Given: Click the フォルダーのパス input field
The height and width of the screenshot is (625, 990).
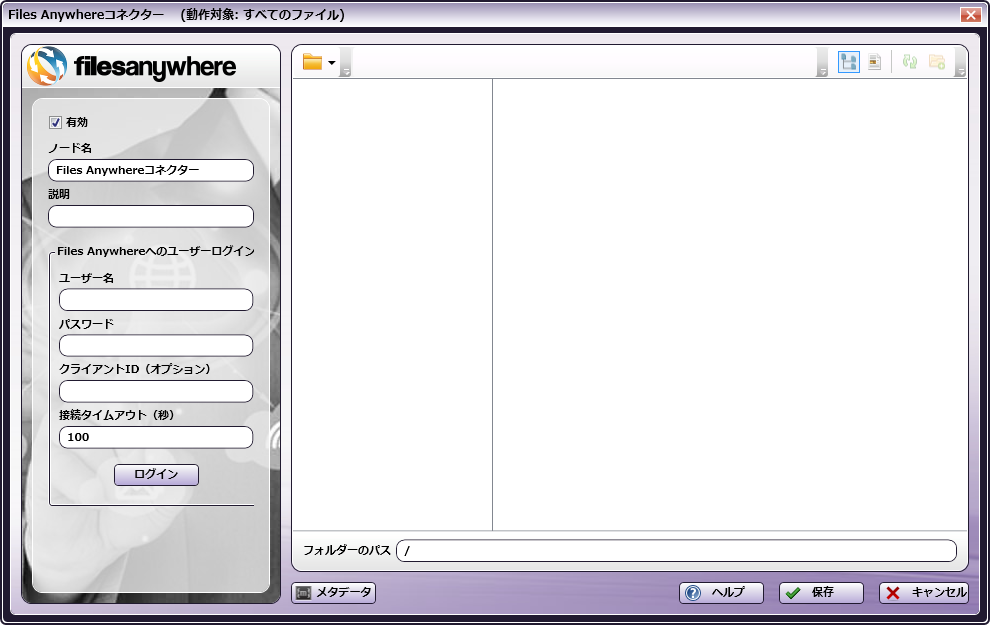Looking at the screenshot, I should (676, 551).
